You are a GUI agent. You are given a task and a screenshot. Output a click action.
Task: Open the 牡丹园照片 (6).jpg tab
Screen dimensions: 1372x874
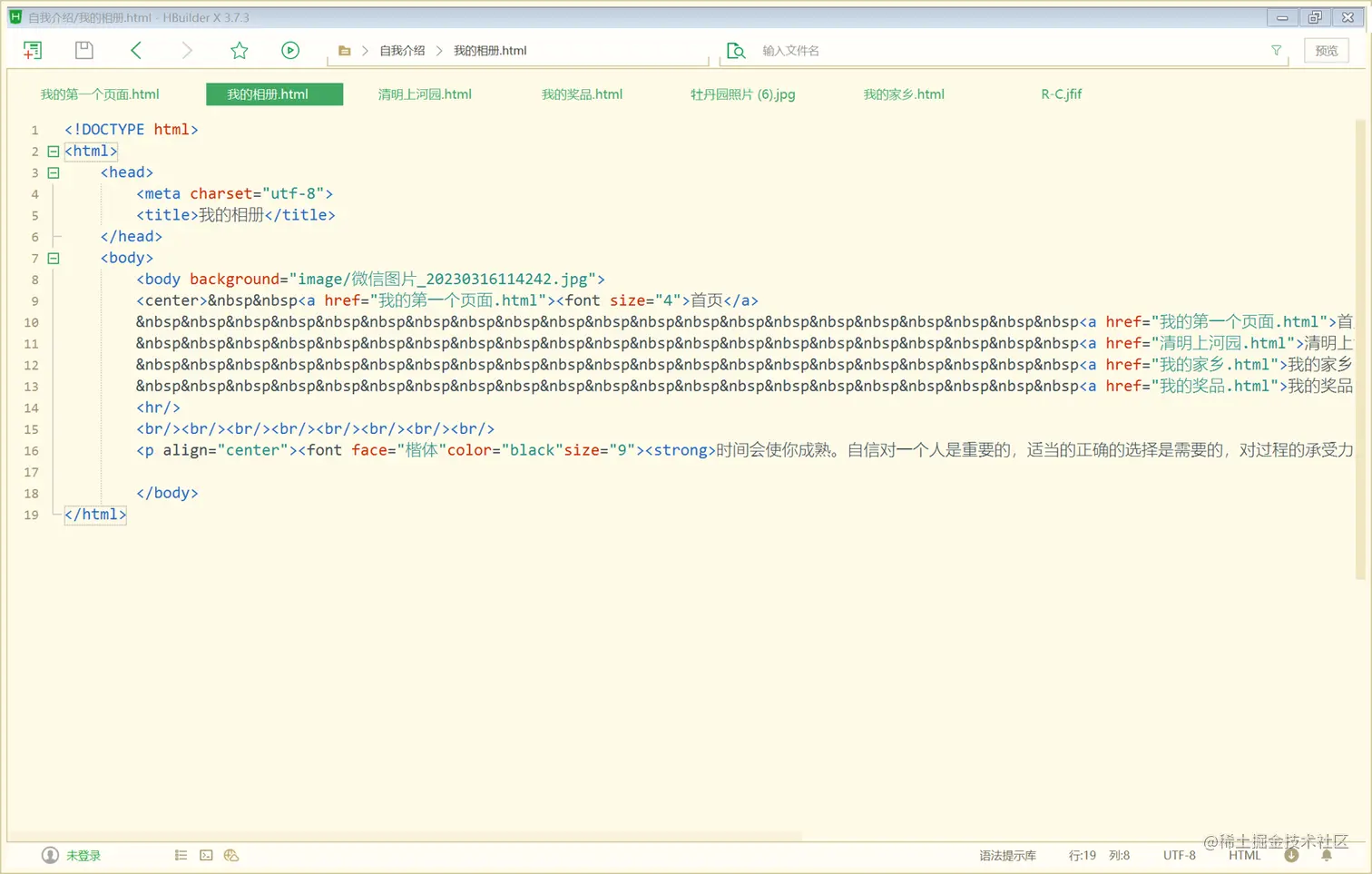[742, 94]
